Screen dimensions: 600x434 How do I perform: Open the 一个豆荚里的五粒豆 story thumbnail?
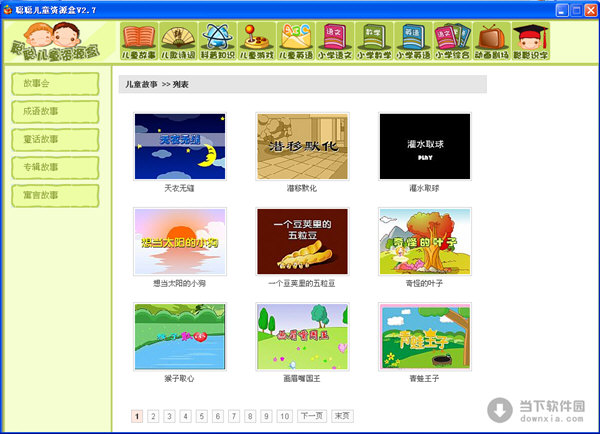(x=302, y=241)
